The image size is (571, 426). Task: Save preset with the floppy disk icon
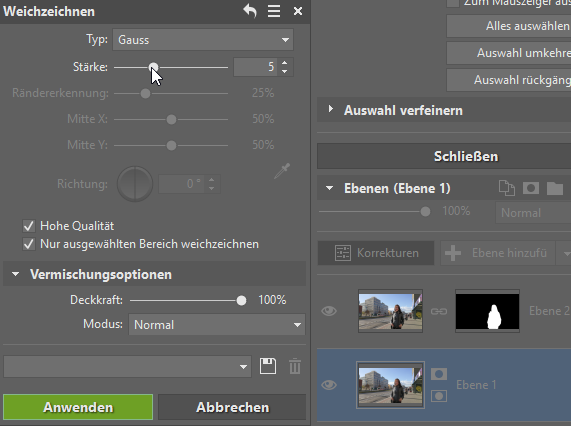[x=268, y=366]
